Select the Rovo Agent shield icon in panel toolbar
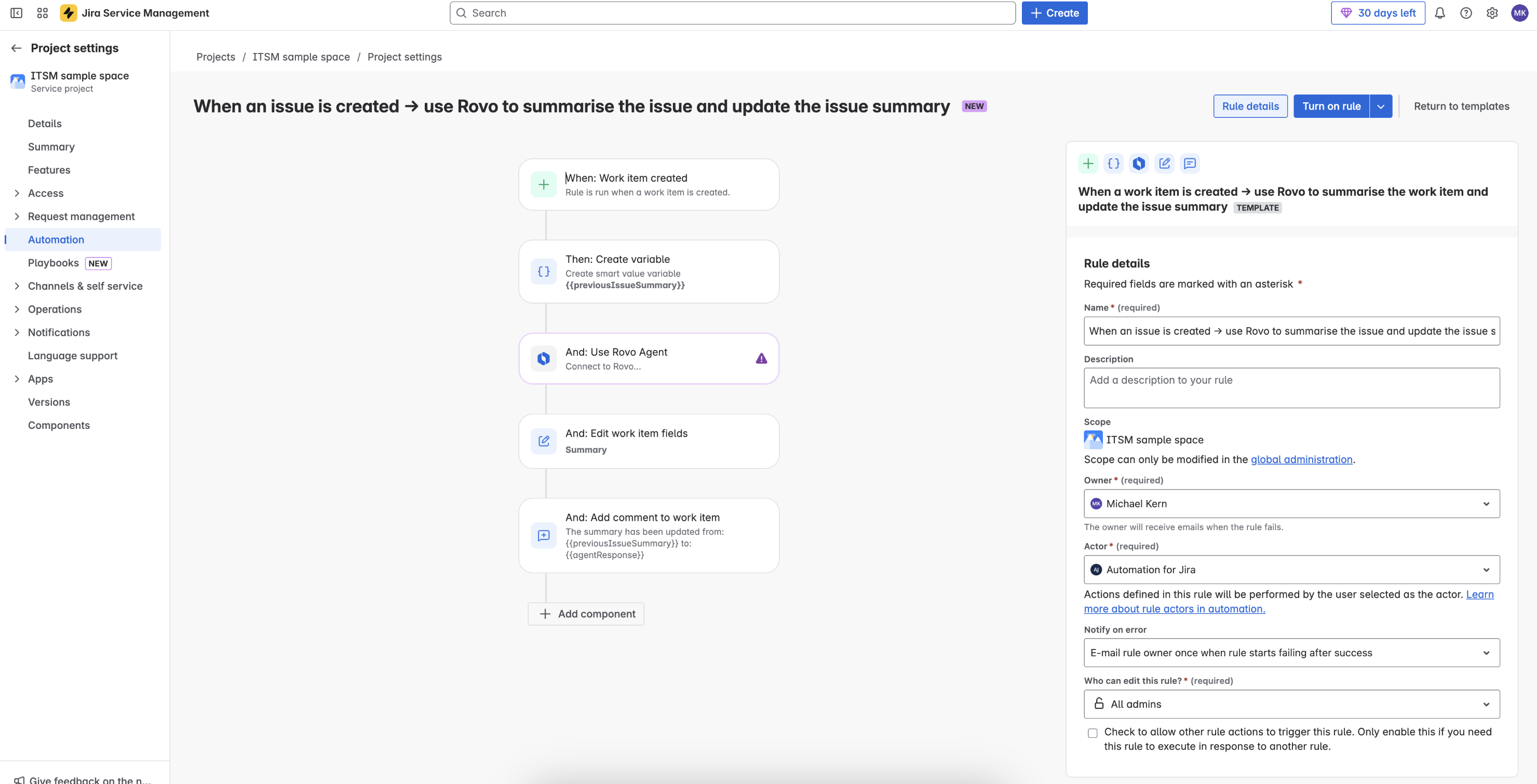 pos(1140,163)
